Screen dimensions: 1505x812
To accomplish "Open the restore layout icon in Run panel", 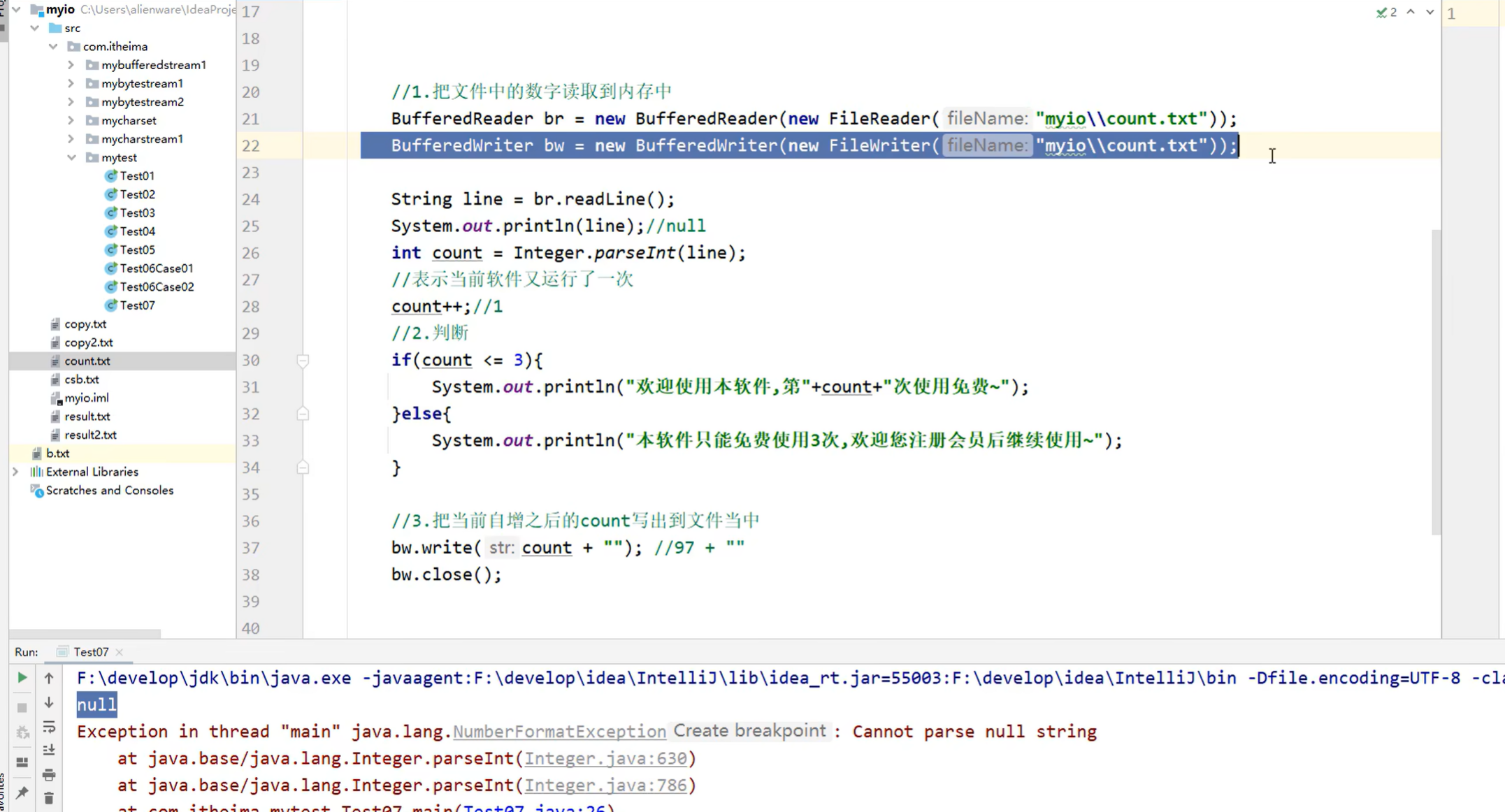I will coord(22,762).
